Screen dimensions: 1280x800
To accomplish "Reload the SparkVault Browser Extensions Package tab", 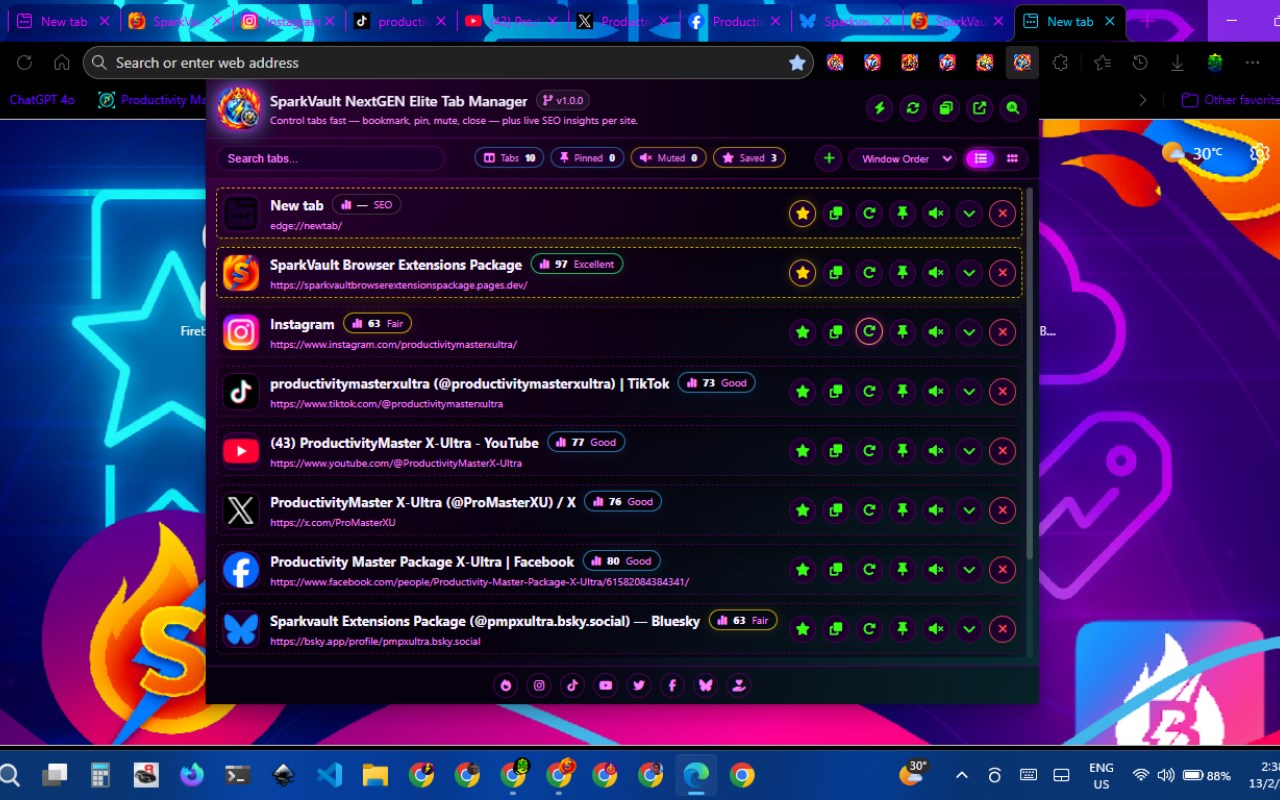I will click(x=869, y=272).
